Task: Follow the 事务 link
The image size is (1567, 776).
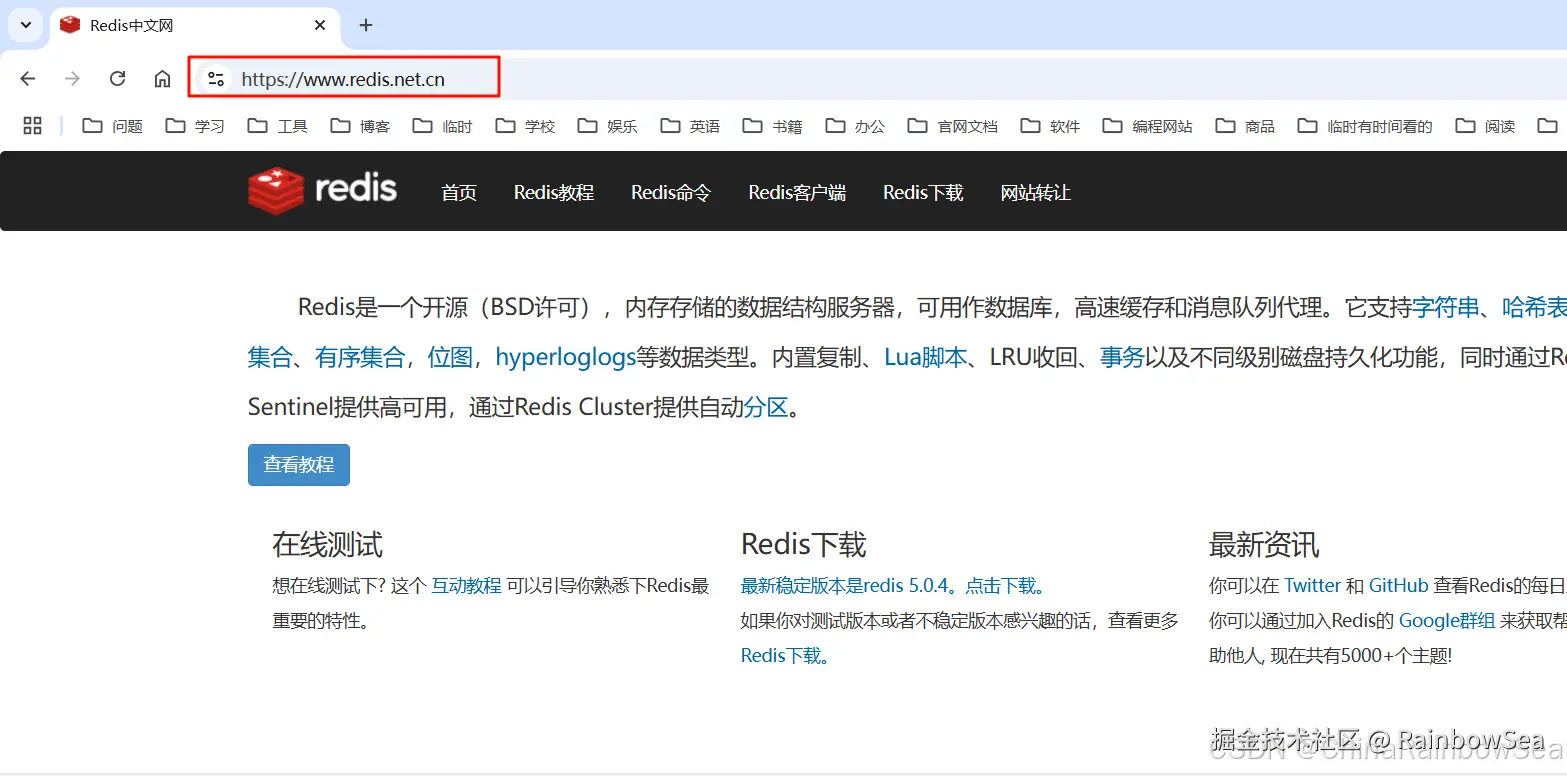Action: tap(1122, 357)
